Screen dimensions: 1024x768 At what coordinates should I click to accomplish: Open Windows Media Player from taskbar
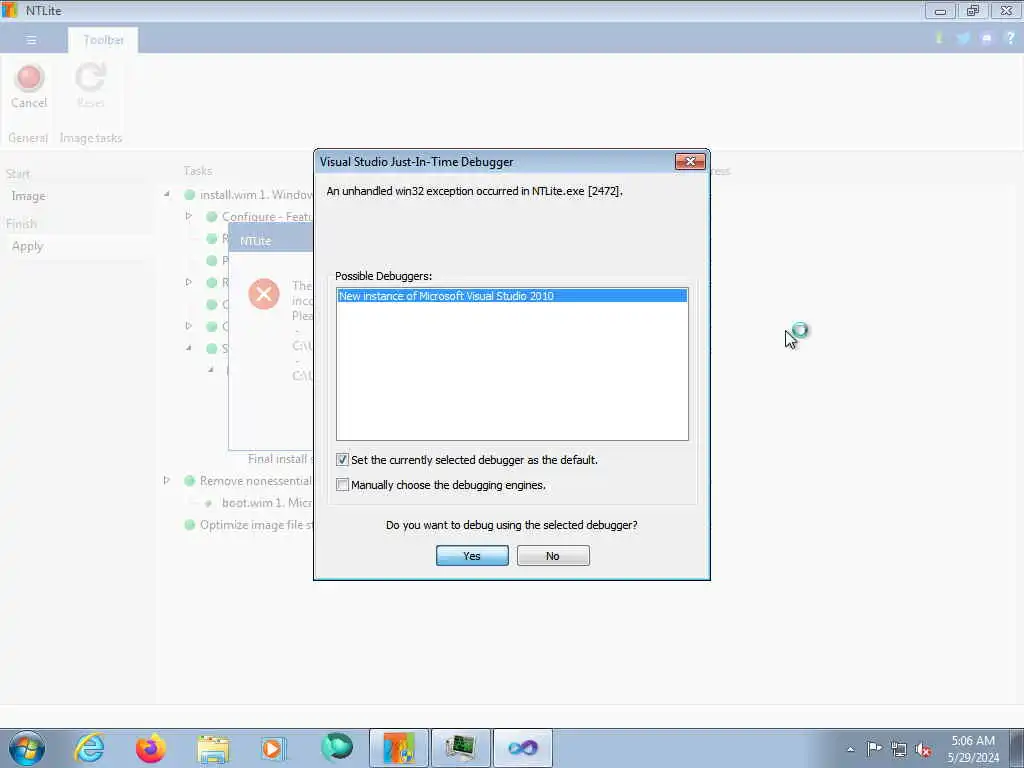[273, 748]
